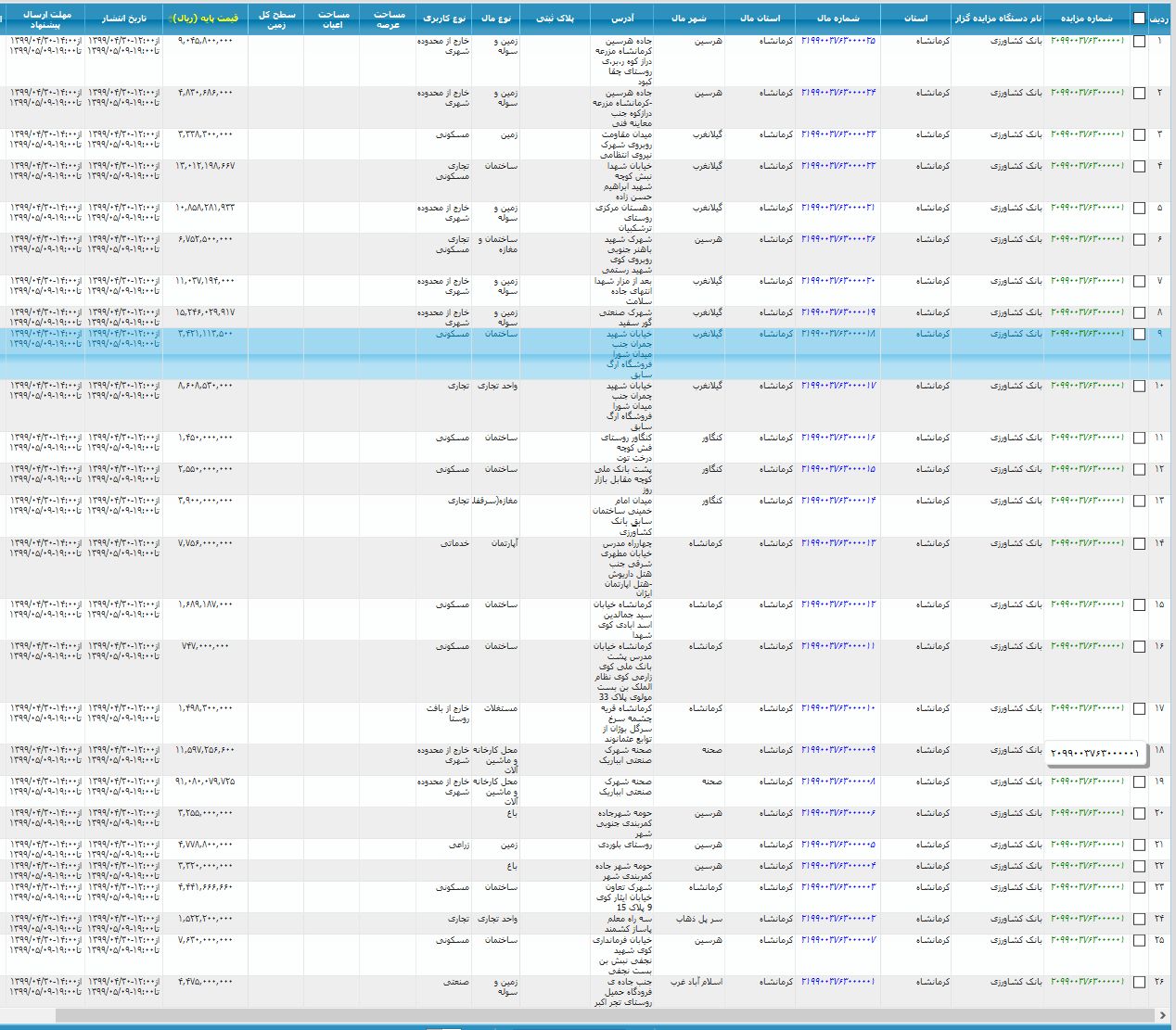
Task: Open the blue شماره مال link in row 26
Action: [837, 982]
